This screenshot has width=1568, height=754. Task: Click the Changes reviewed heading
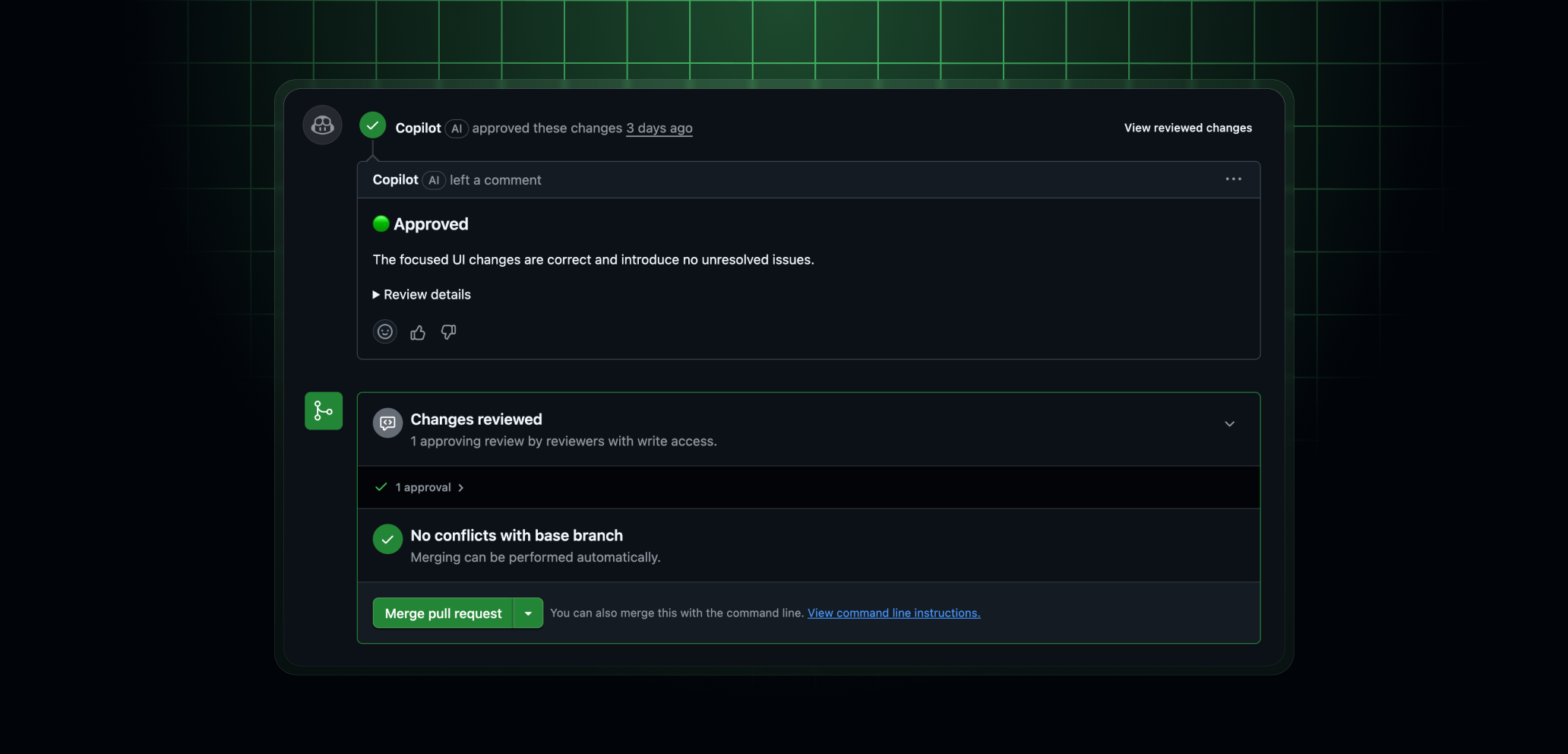[x=476, y=420]
